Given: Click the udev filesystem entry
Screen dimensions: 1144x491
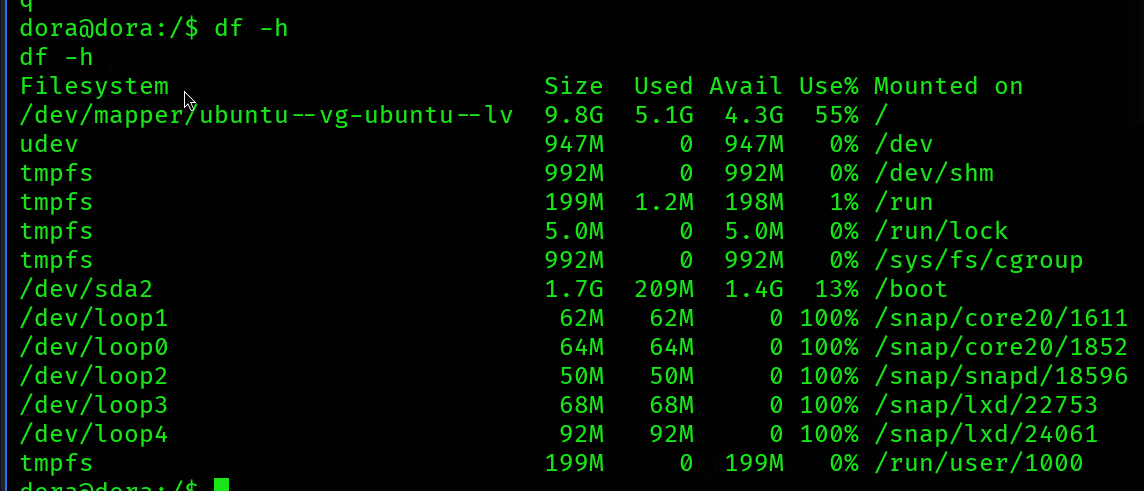Looking at the screenshot, I should (x=49, y=144).
